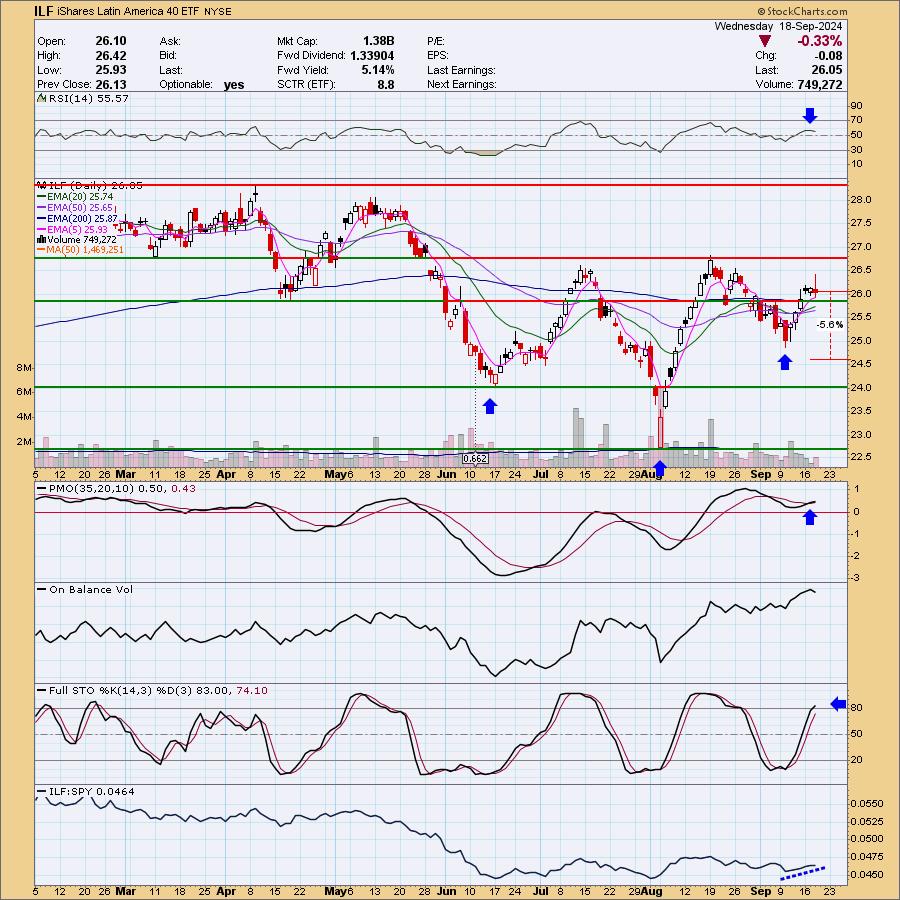Select the 30 level on RSI axis

(x=857, y=150)
